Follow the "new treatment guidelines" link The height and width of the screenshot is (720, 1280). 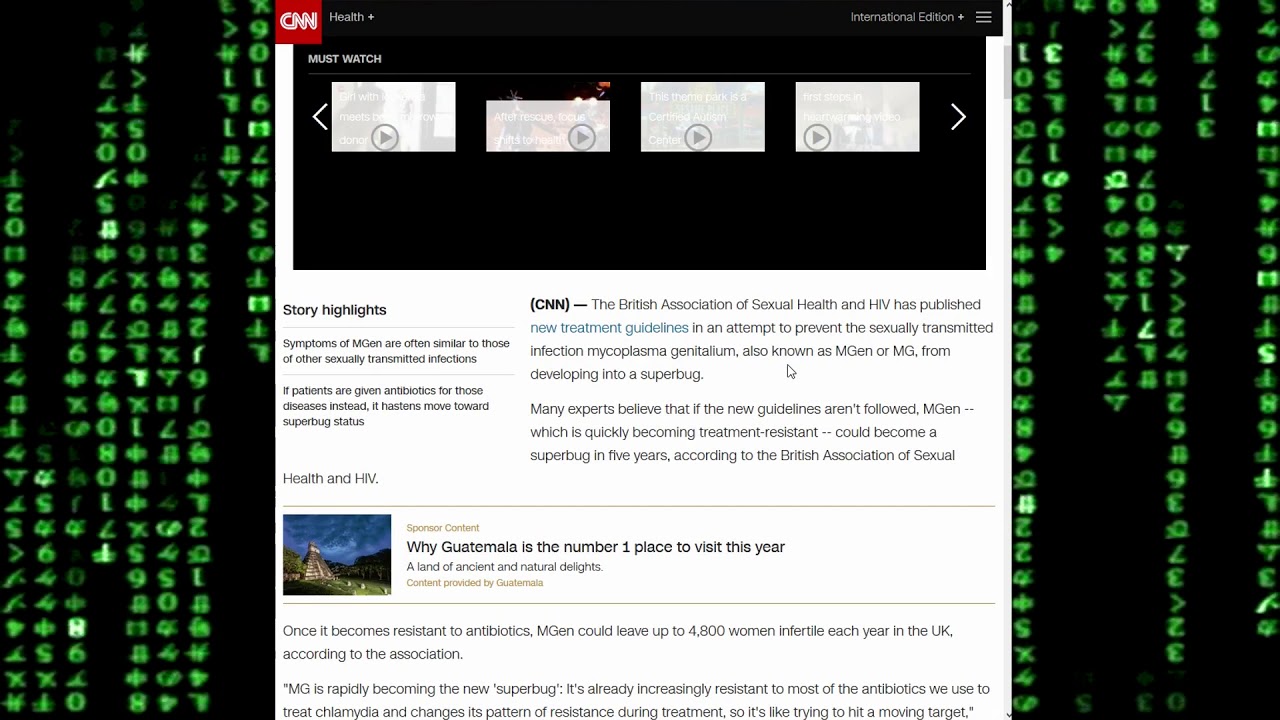point(609,328)
